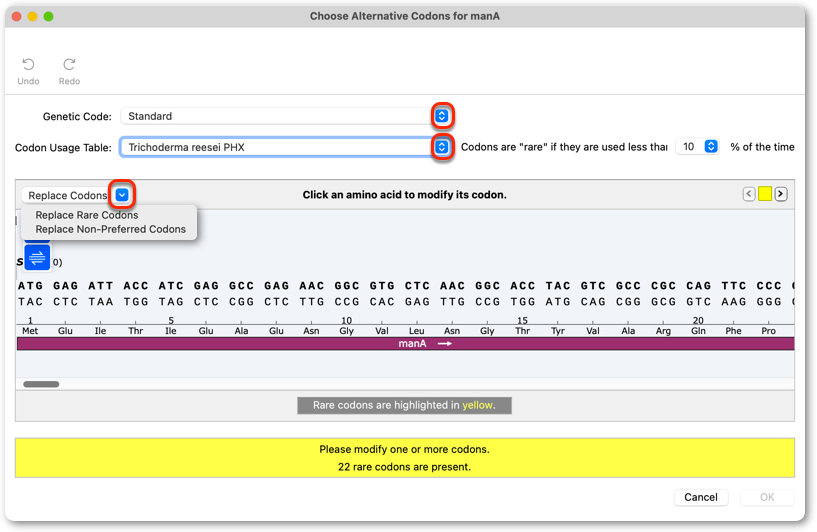Open Codon Usage Table dropdown arrows

tap(442, 147)
